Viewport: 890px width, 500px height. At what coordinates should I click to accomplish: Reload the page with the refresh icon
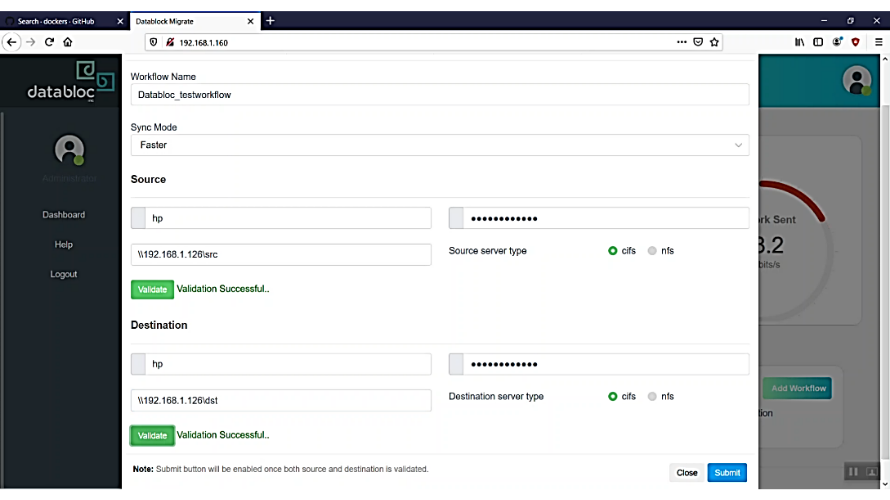[49, 42]
